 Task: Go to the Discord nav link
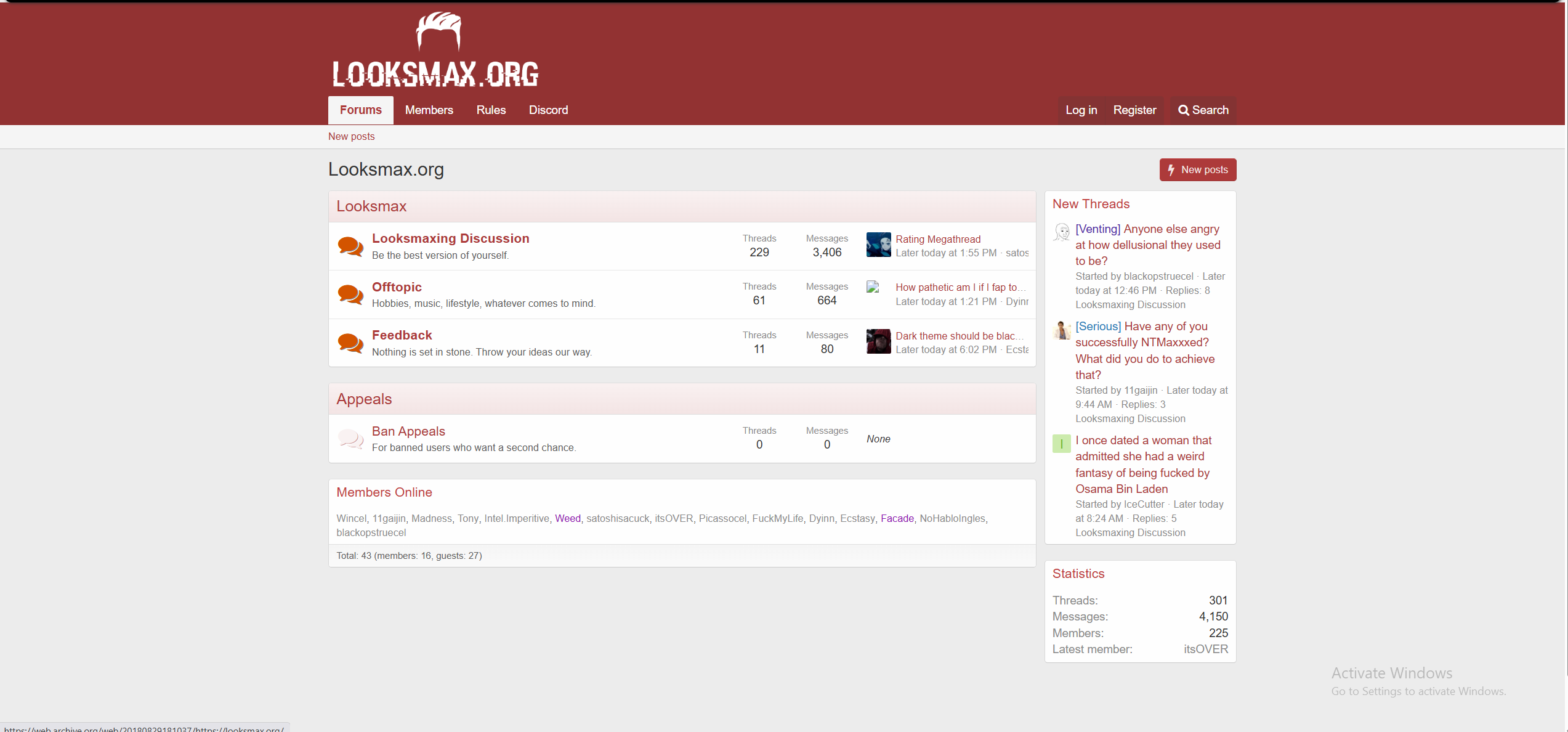tap(548, 110)
